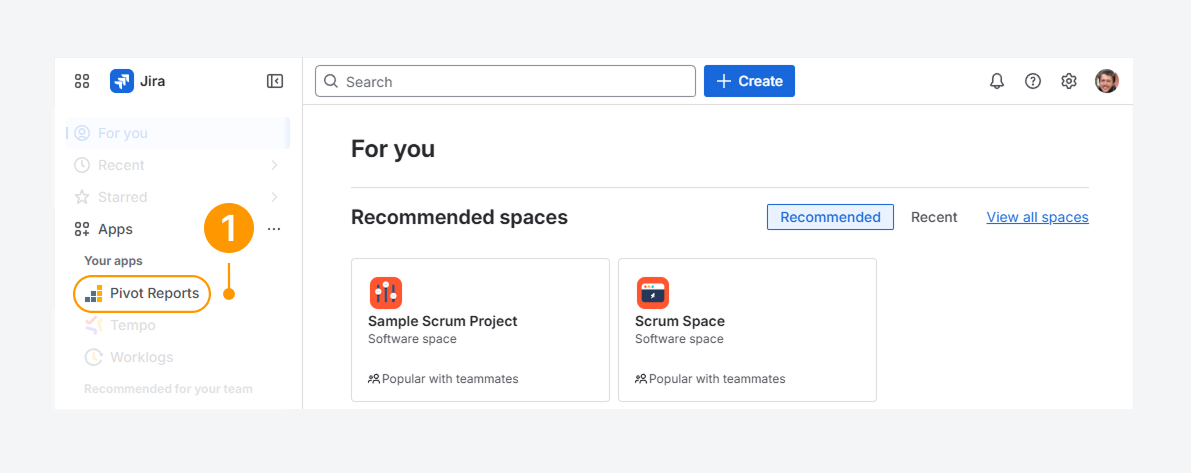Click Software space under Sample Scrum Project
This screenshot has height=473, width=1191.
click(x=412, y=339)
